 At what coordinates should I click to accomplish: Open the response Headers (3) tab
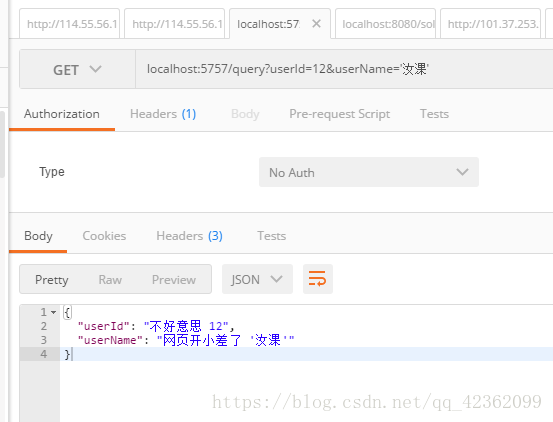(x=189, y=236)
